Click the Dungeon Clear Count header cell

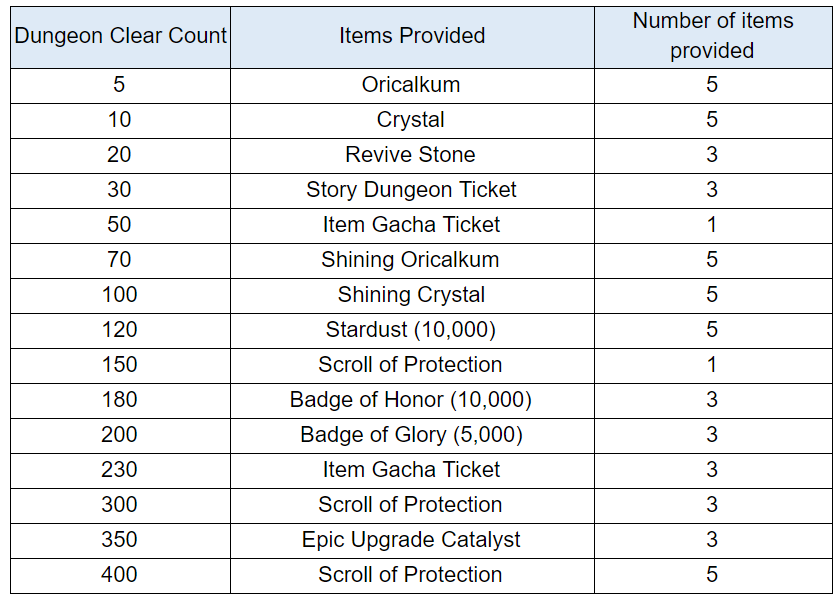(x=120, y=36)
